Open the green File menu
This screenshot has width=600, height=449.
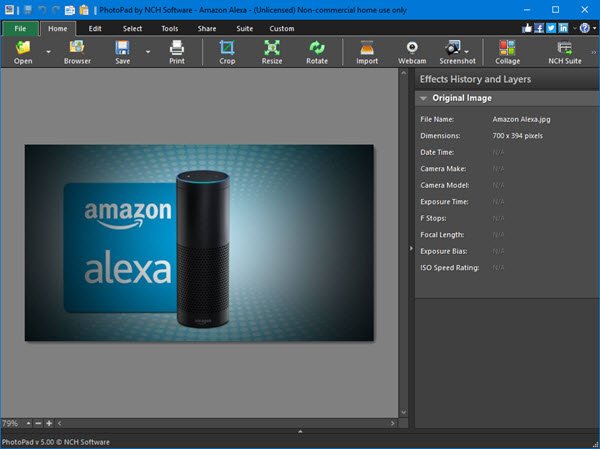tap(19, 28)
